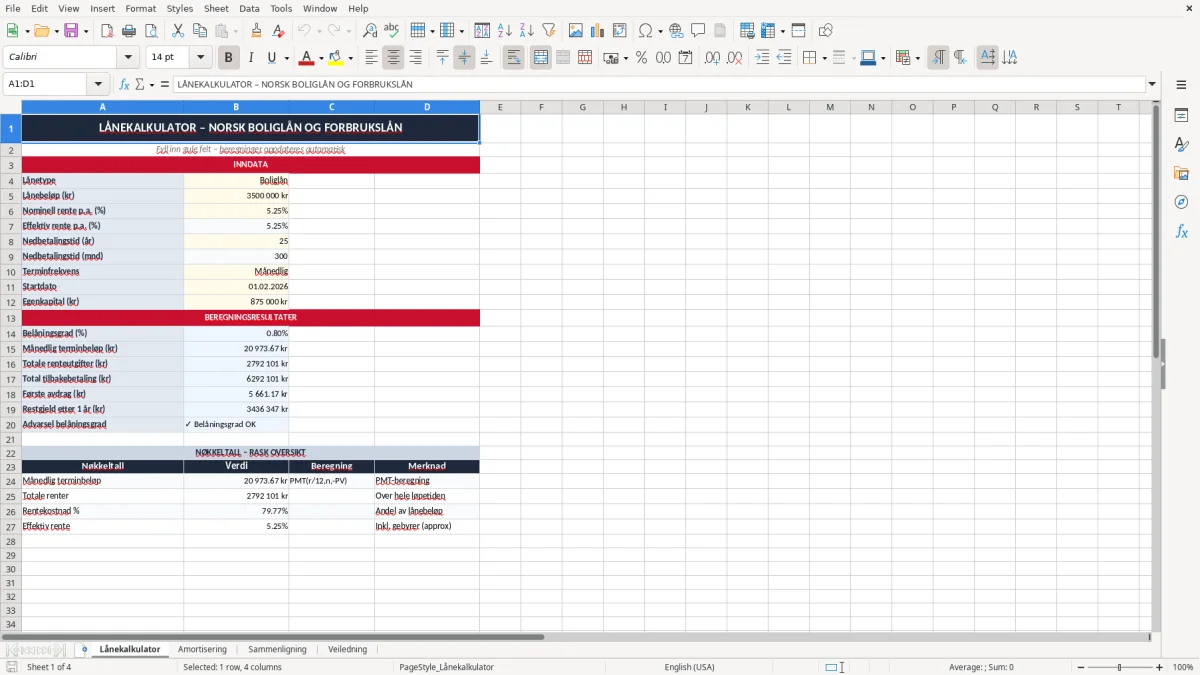Insert a comment
The width and height of the screenshot is (1200, 675).
point(698,31)
